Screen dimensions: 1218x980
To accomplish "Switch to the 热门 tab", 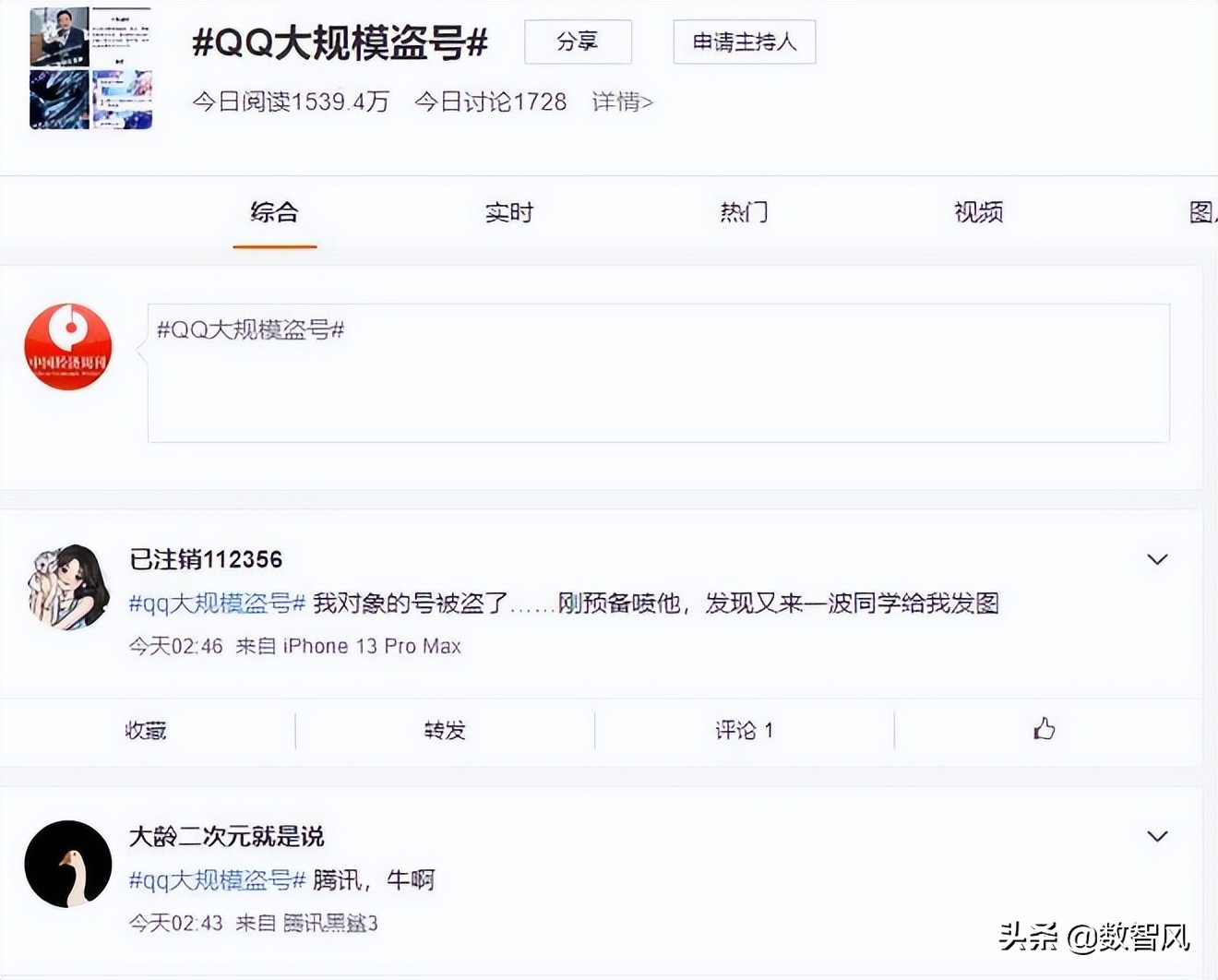I will [x=743, y=213].
